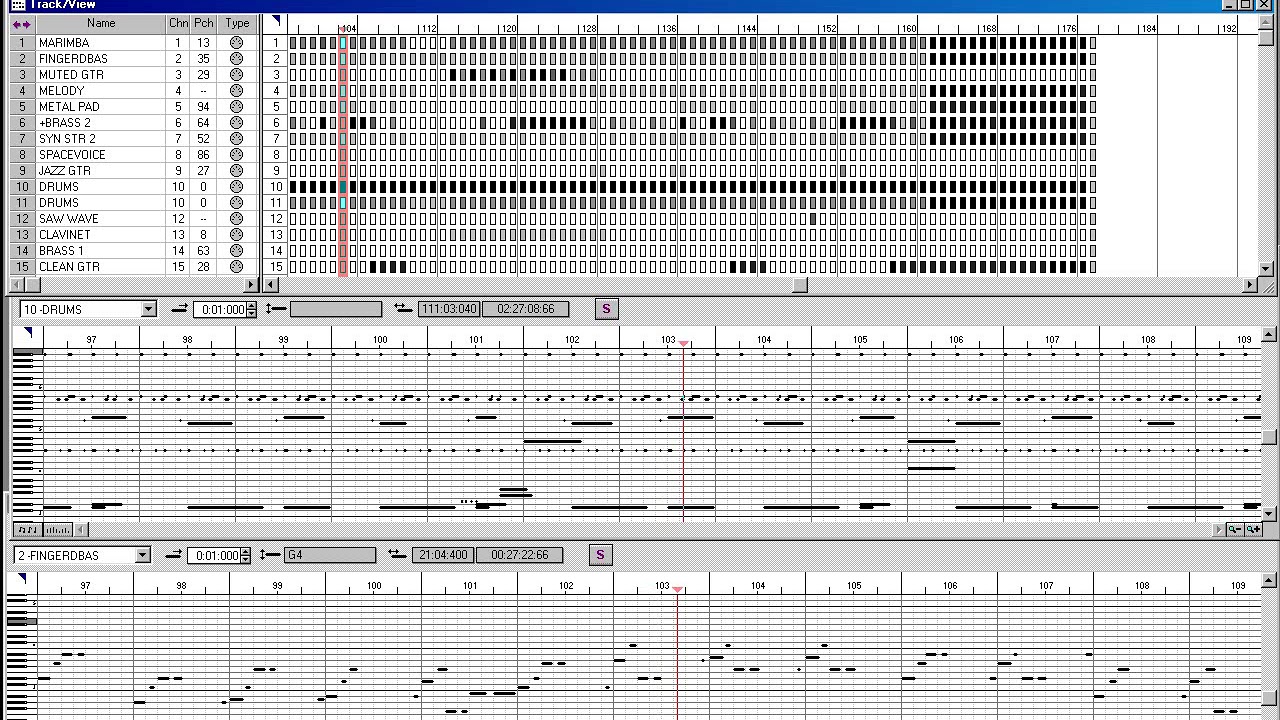Screen dimensions: 1280x720
Task: Click the MIDI type icon for METAL PAD track
Action: point(236,107)
